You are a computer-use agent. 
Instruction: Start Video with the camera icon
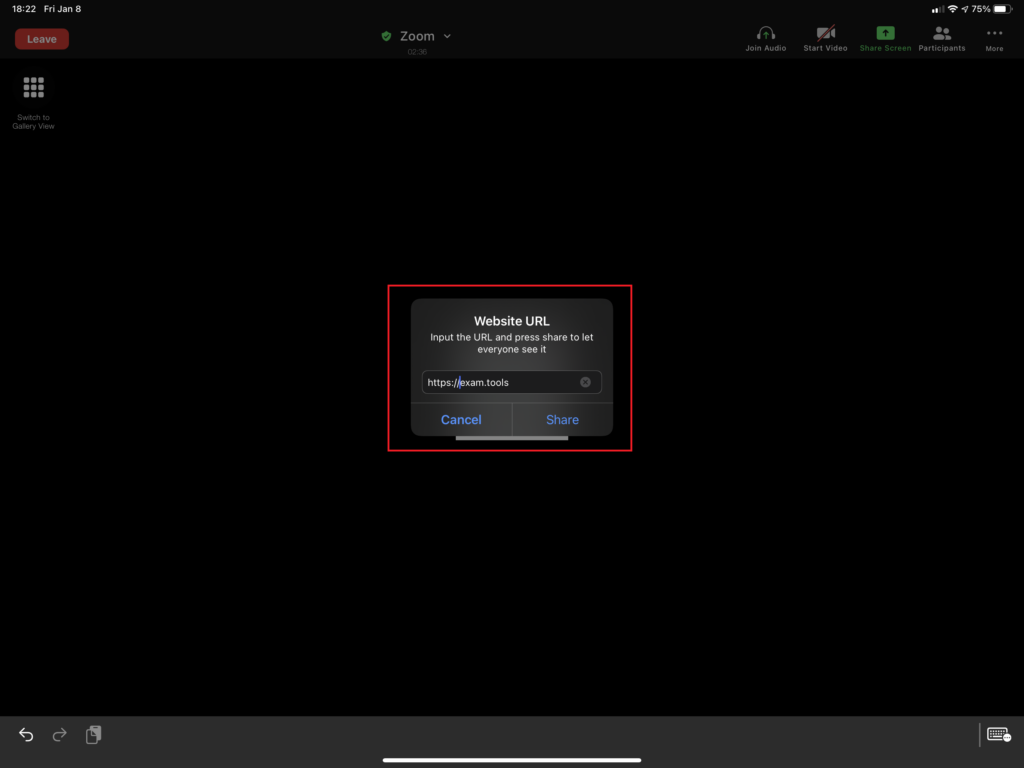[x=825, y=39]
